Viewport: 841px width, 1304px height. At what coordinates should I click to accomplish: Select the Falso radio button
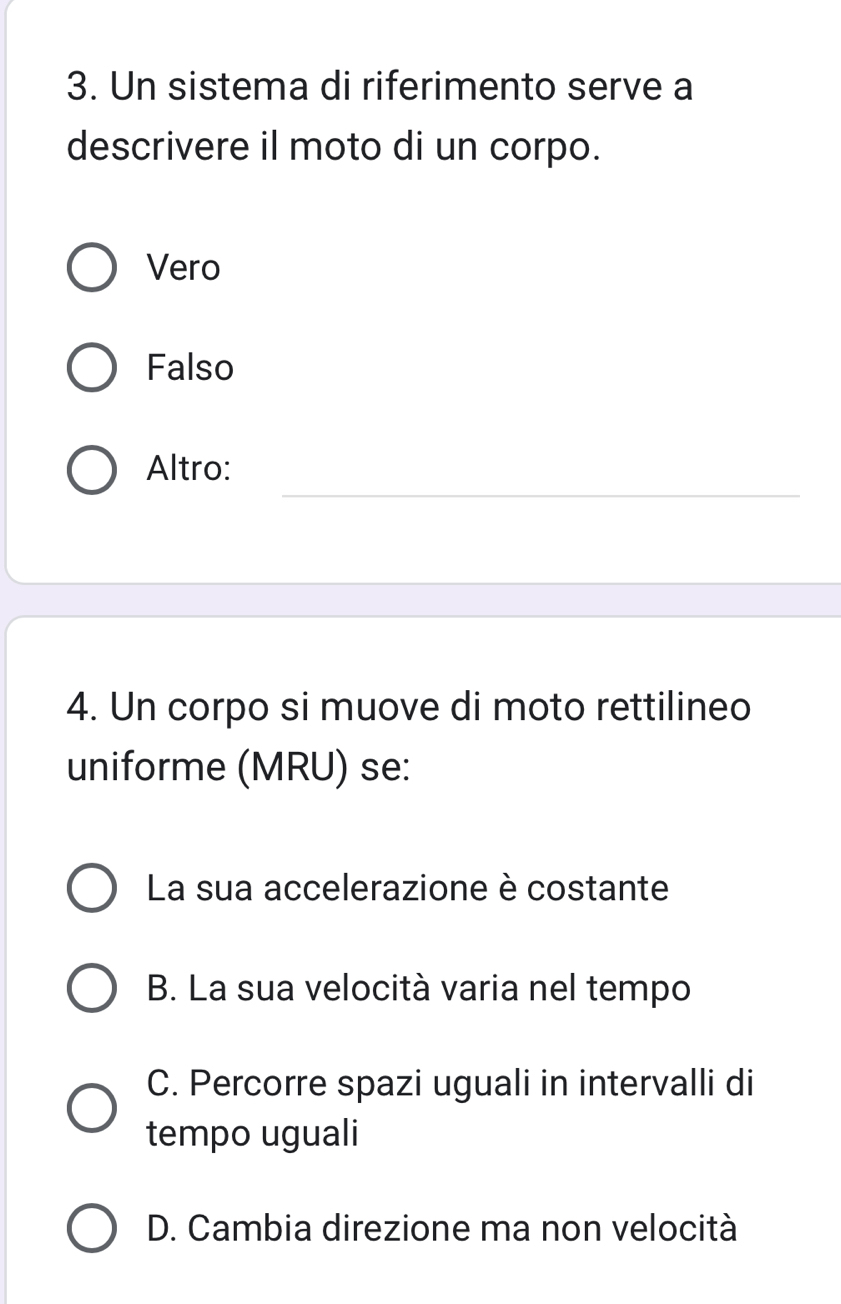(91, 369)
